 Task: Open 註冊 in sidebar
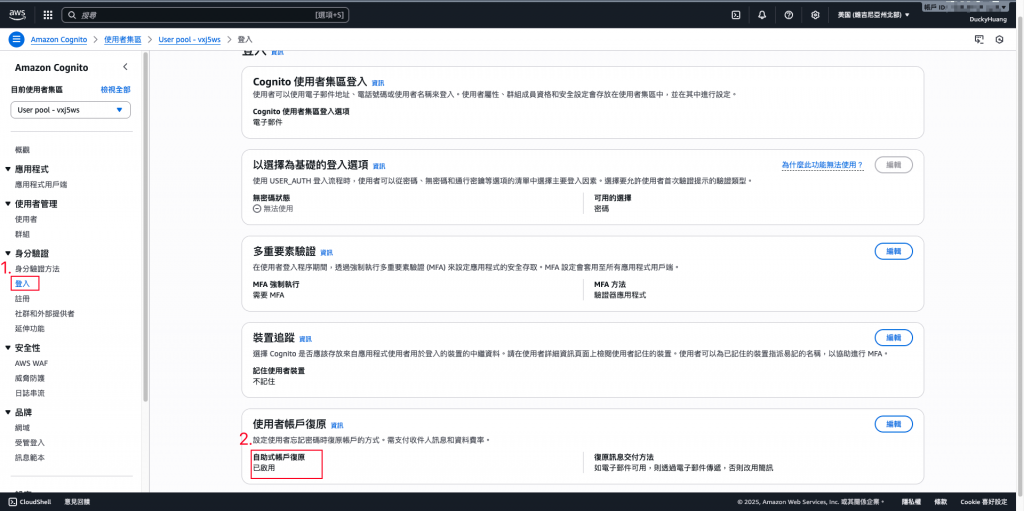[22, 299]
